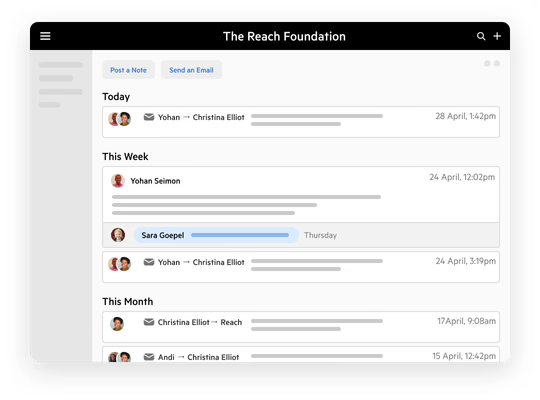Image resolution: width=540 pixels, height=400 pixels.
Task: Click the plus add icon
Action: click(x=497, y=36)
